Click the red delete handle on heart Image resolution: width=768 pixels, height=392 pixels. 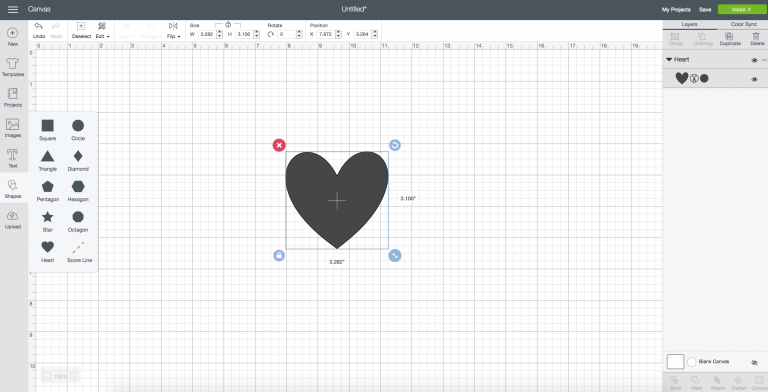click(x=279, y=145)
